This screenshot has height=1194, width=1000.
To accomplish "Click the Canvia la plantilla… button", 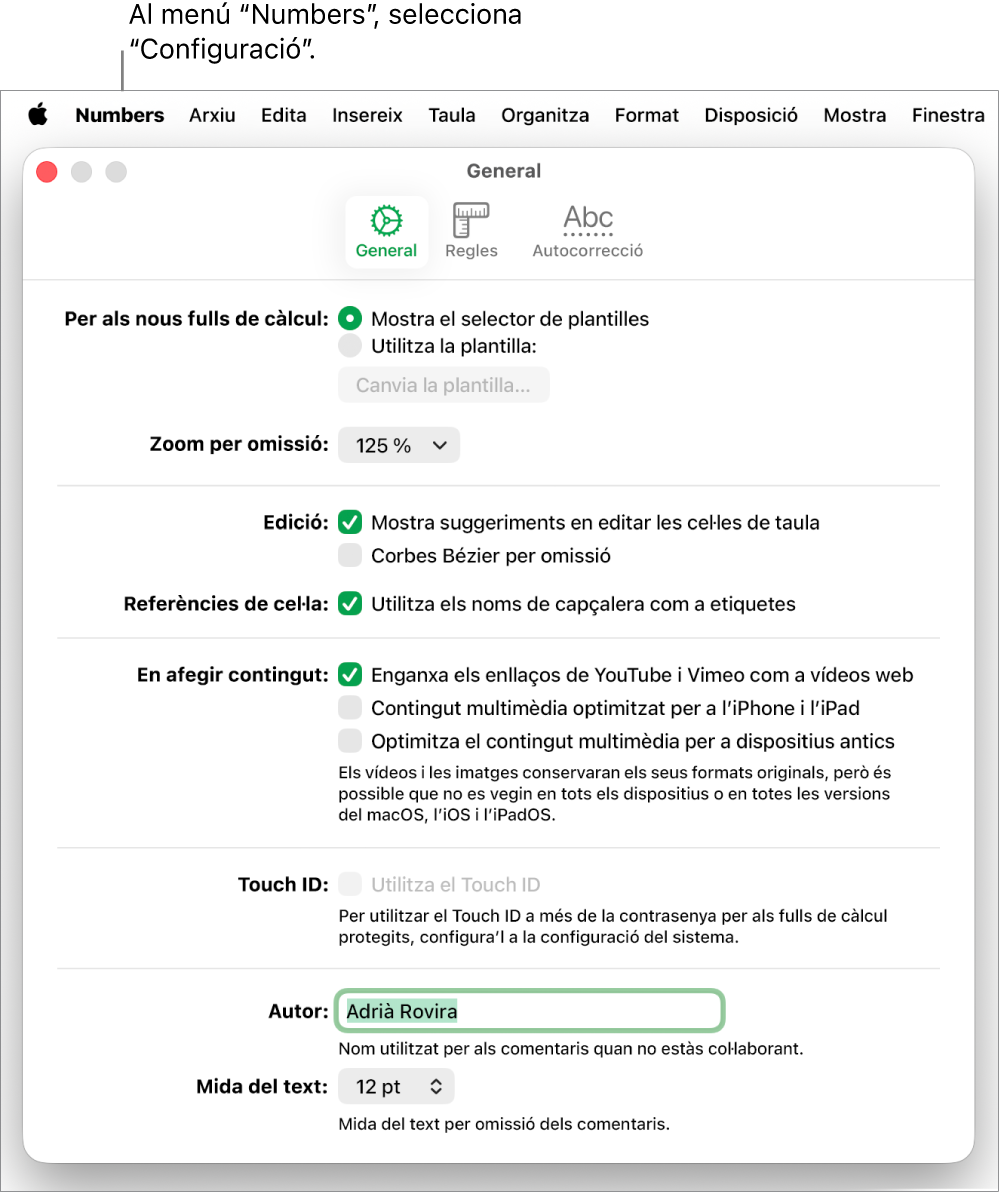I will pyautogui.click(x=443, y=385).
